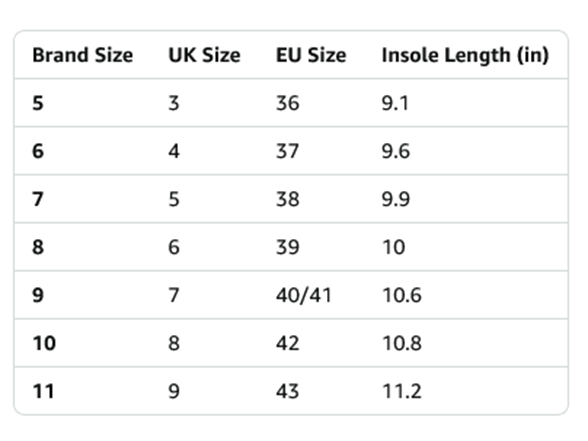Screen dimensions: 588x441
Task: Click the EU size 43 cell
Action: [288, 391]
